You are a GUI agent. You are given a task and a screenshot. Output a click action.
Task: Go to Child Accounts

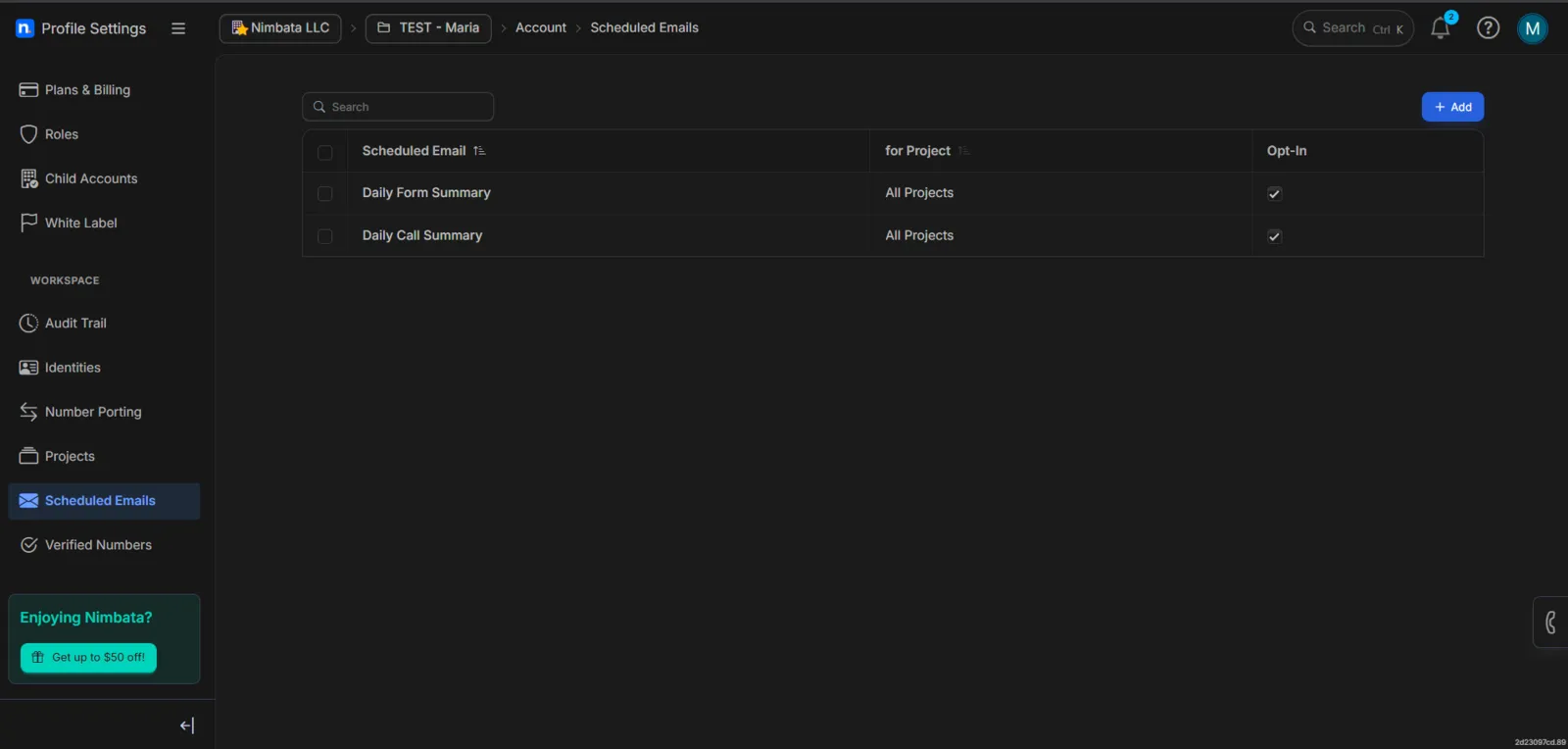[x=104, y=178]
